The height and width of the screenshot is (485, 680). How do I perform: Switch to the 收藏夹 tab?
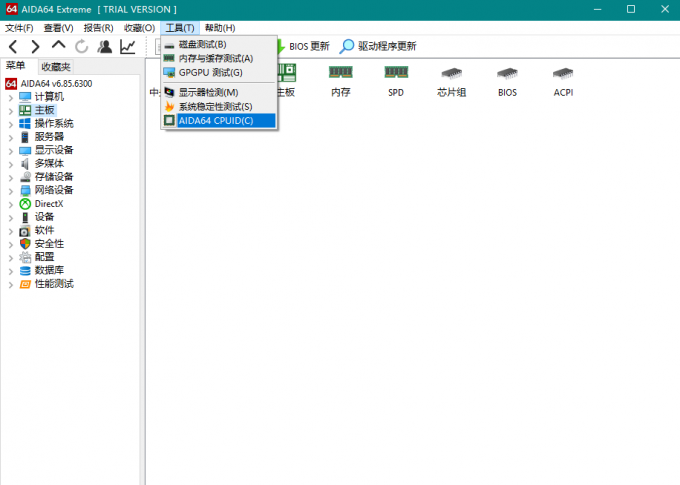click(56, 67)
